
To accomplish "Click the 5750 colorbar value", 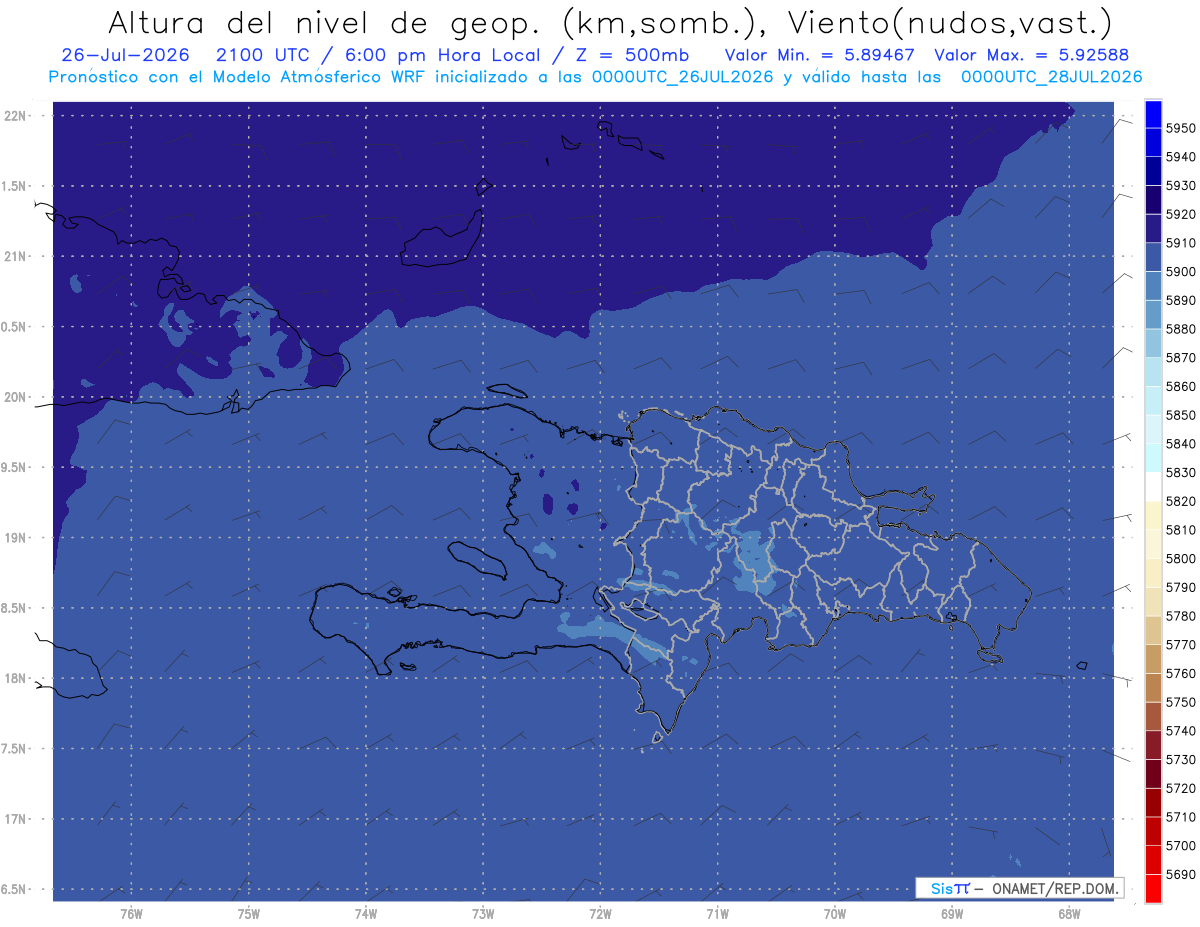I will (x=1181, y=702).
